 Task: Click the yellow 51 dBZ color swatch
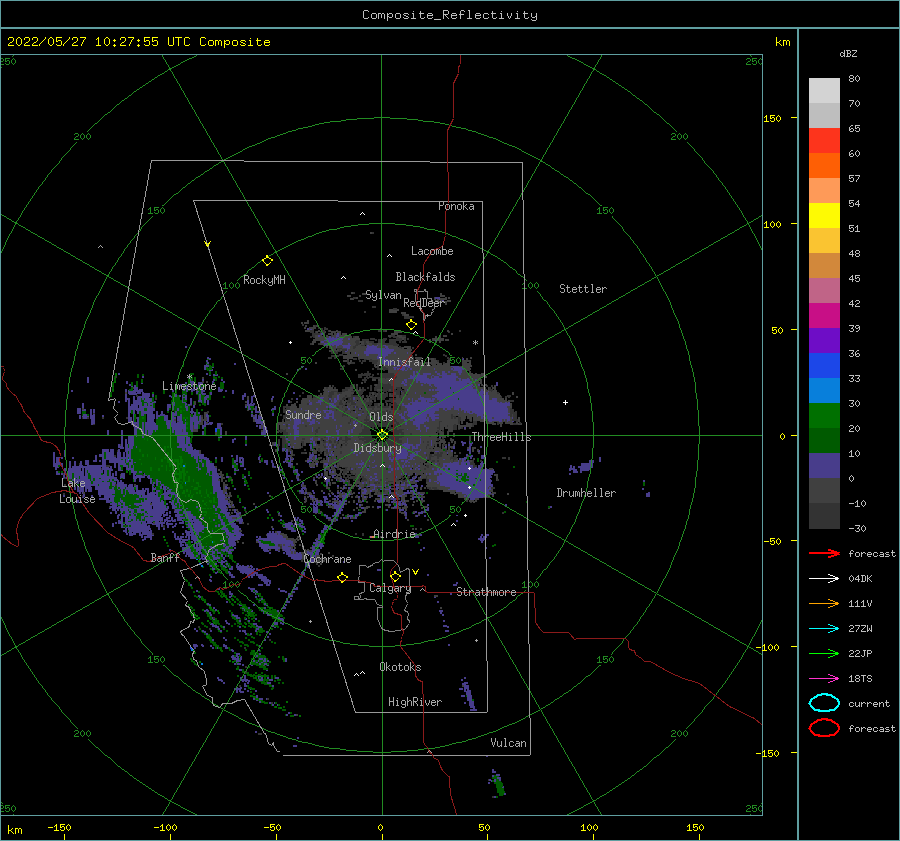824,215
